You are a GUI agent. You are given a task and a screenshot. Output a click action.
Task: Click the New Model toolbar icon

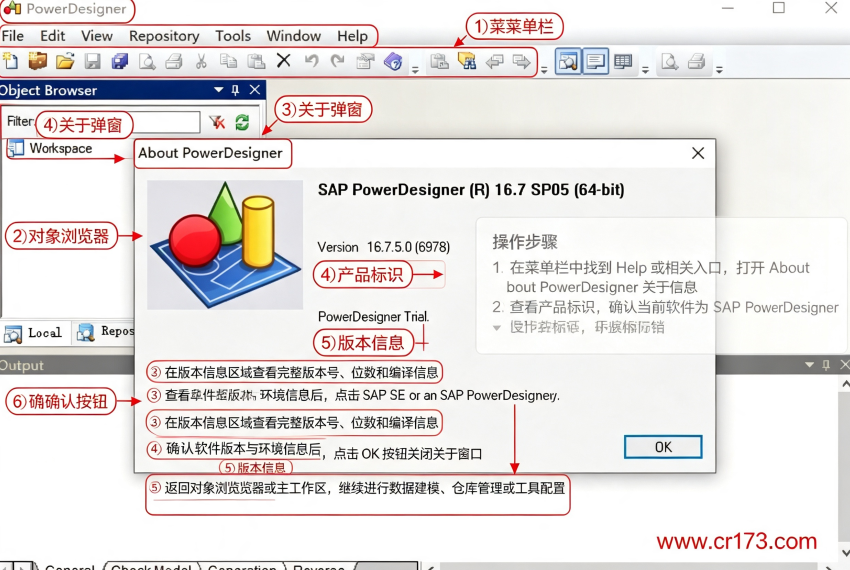click(x=10, y=61)
